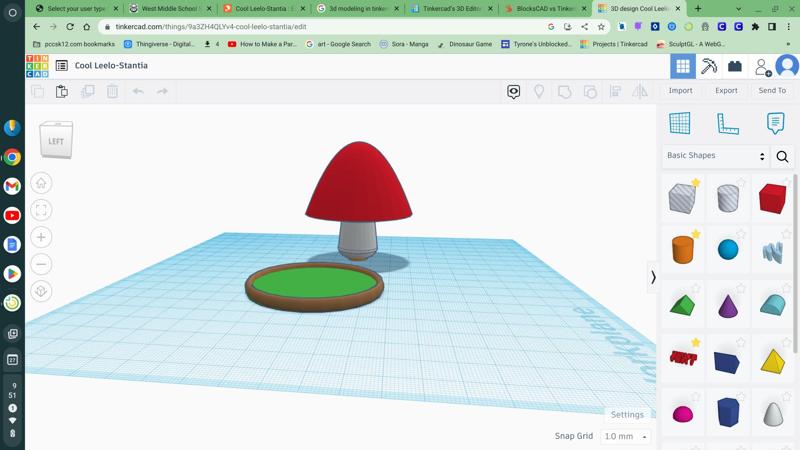Viewport: 800px width, 450px height.
Task: Toggle the favorite star on the orange cylinder
Action: click(696, 235)
